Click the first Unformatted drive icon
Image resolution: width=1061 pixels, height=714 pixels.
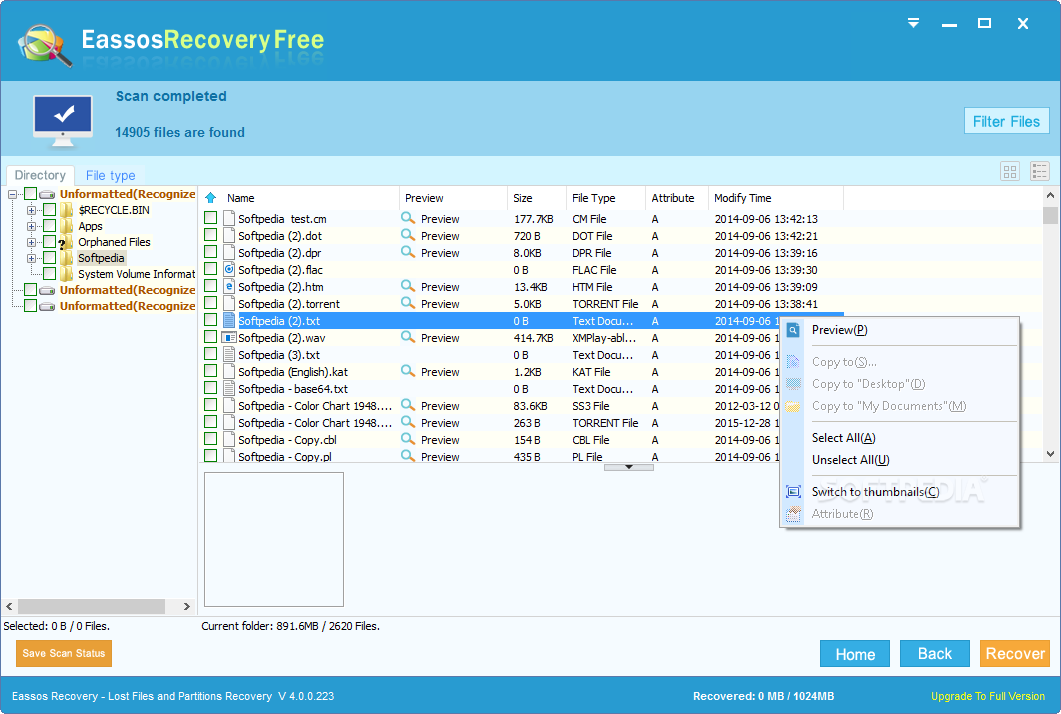[x=47, y=194]
